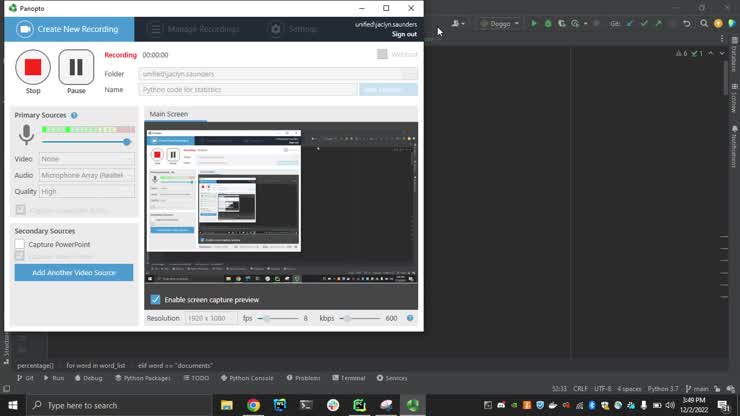Stop the Panopto recording

click(33, 67)
